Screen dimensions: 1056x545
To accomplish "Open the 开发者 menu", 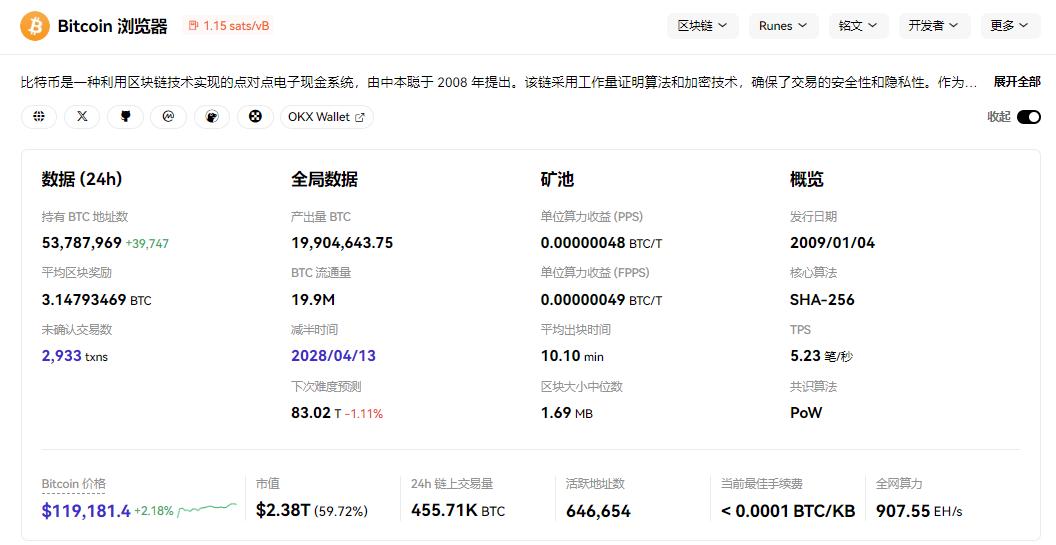I will point(933,26).
